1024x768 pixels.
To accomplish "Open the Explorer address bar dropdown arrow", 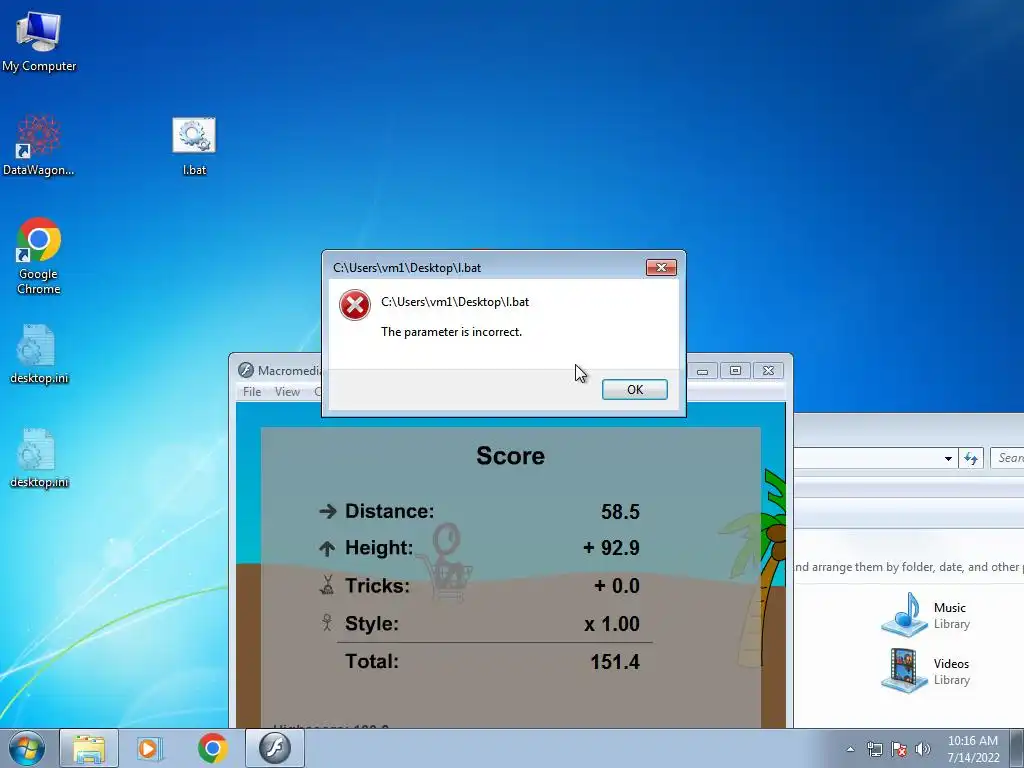I will pyautogui.click(x=948, y=458).
